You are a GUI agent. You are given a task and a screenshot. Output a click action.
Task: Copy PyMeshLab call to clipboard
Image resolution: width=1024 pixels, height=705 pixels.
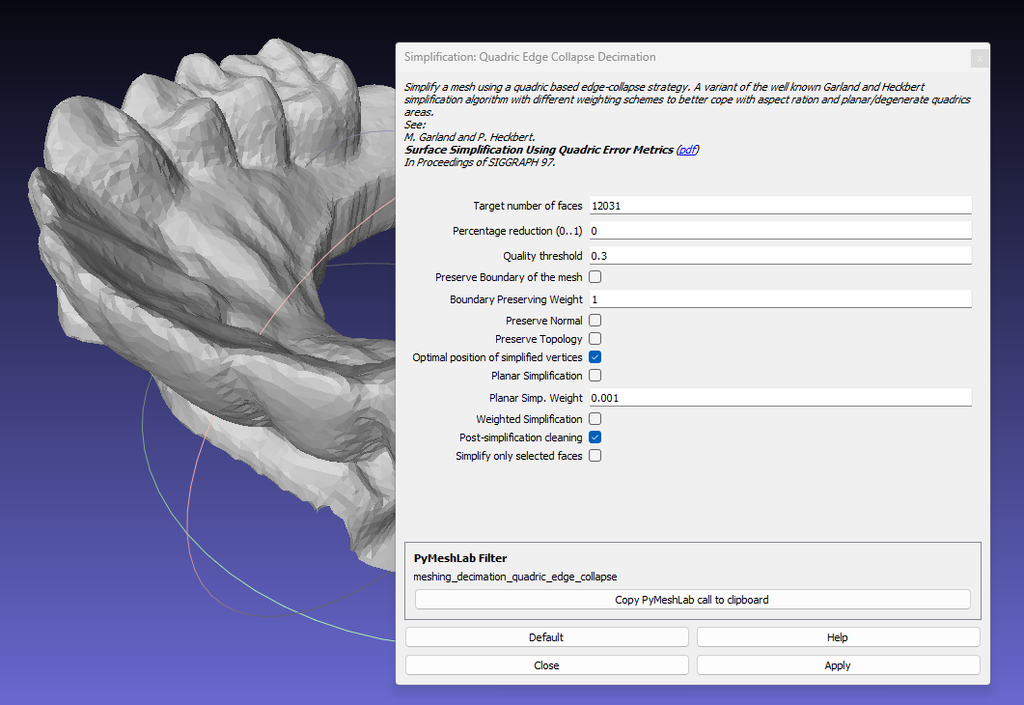tap(692, 599)
